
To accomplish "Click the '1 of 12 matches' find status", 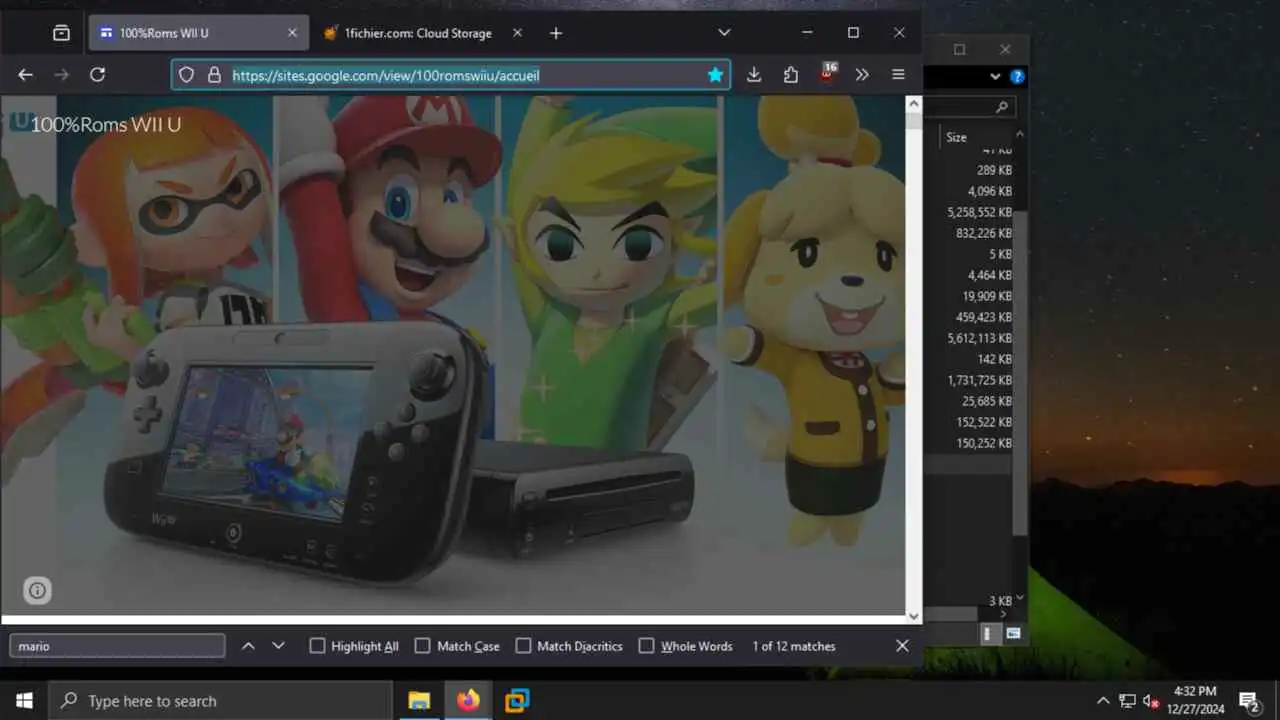I will point(793,646).
